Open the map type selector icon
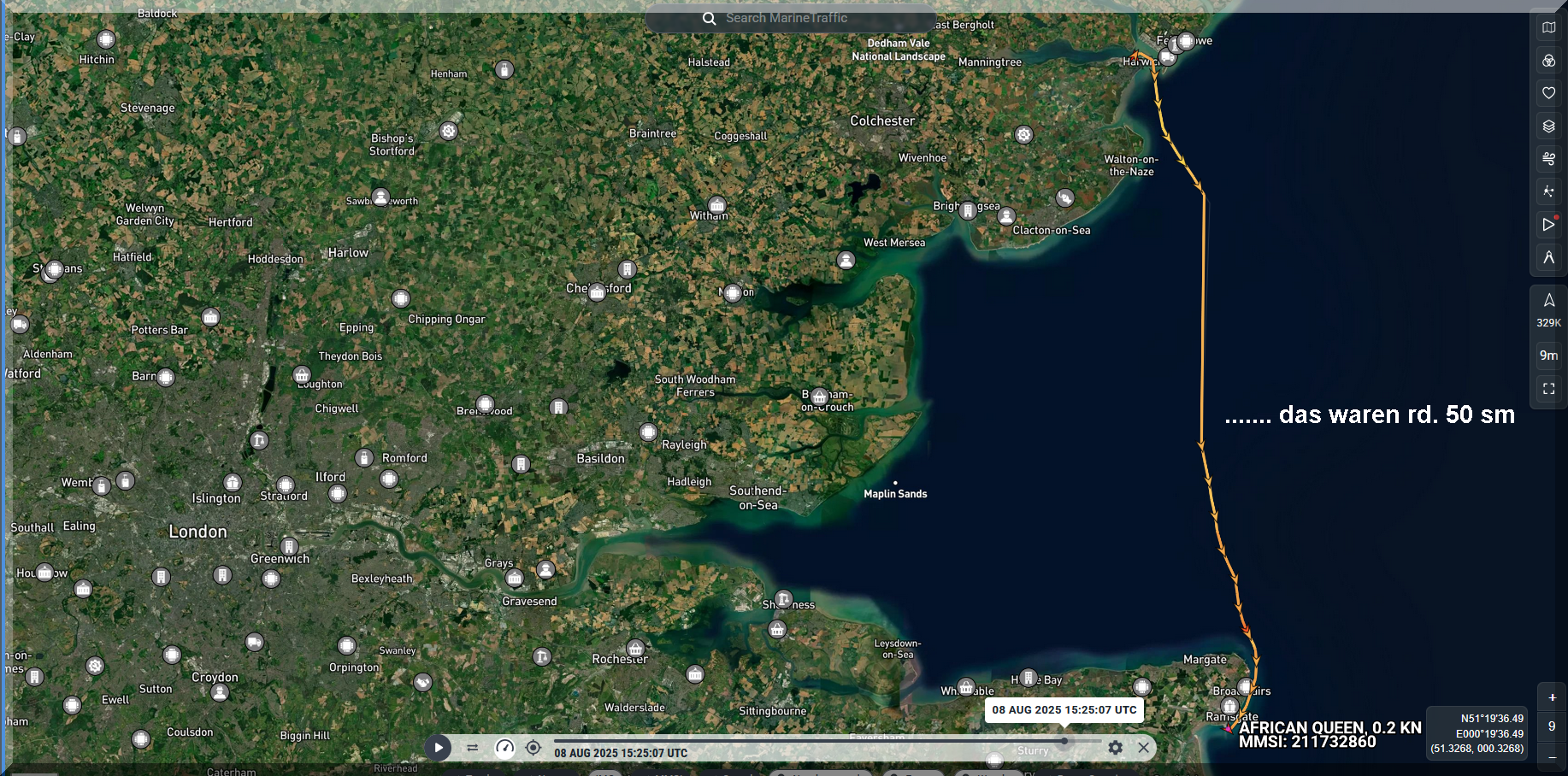 (1548, 27)
